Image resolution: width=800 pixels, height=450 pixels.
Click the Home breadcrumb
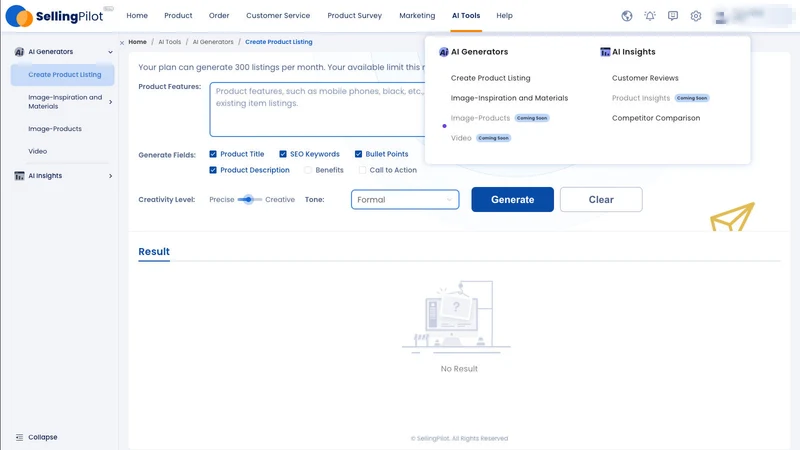click(137, 42)
